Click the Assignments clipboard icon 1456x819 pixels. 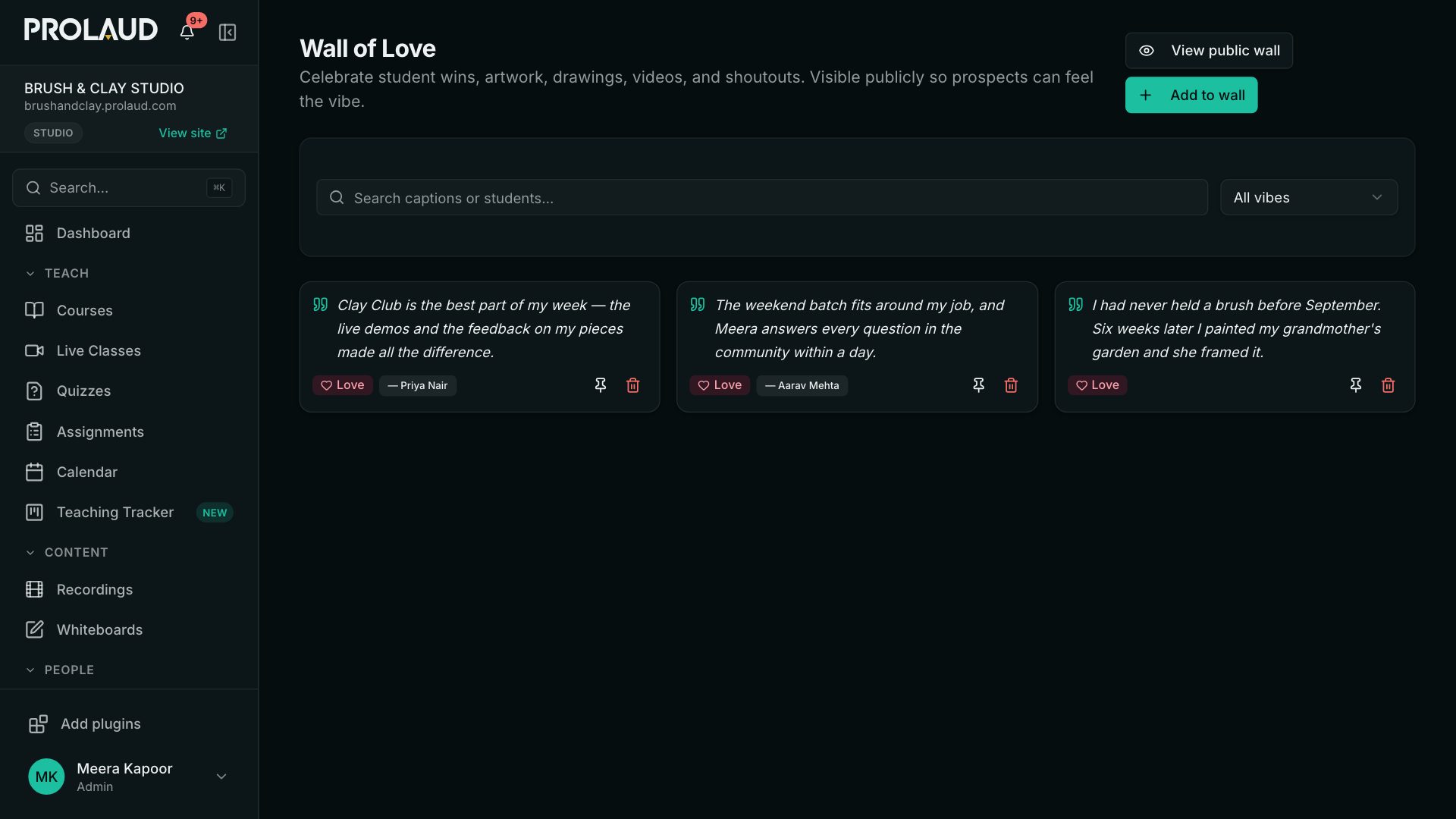coord(34,431)
